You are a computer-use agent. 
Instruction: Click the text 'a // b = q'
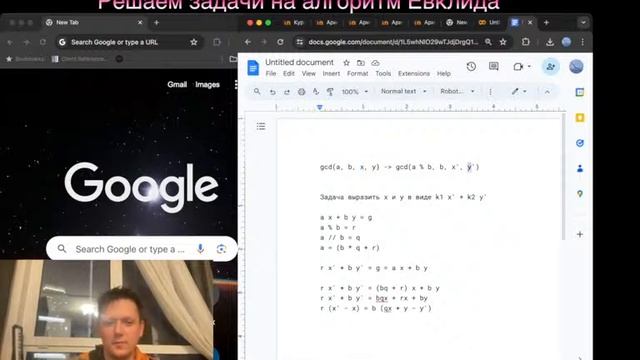coord(340,238)
